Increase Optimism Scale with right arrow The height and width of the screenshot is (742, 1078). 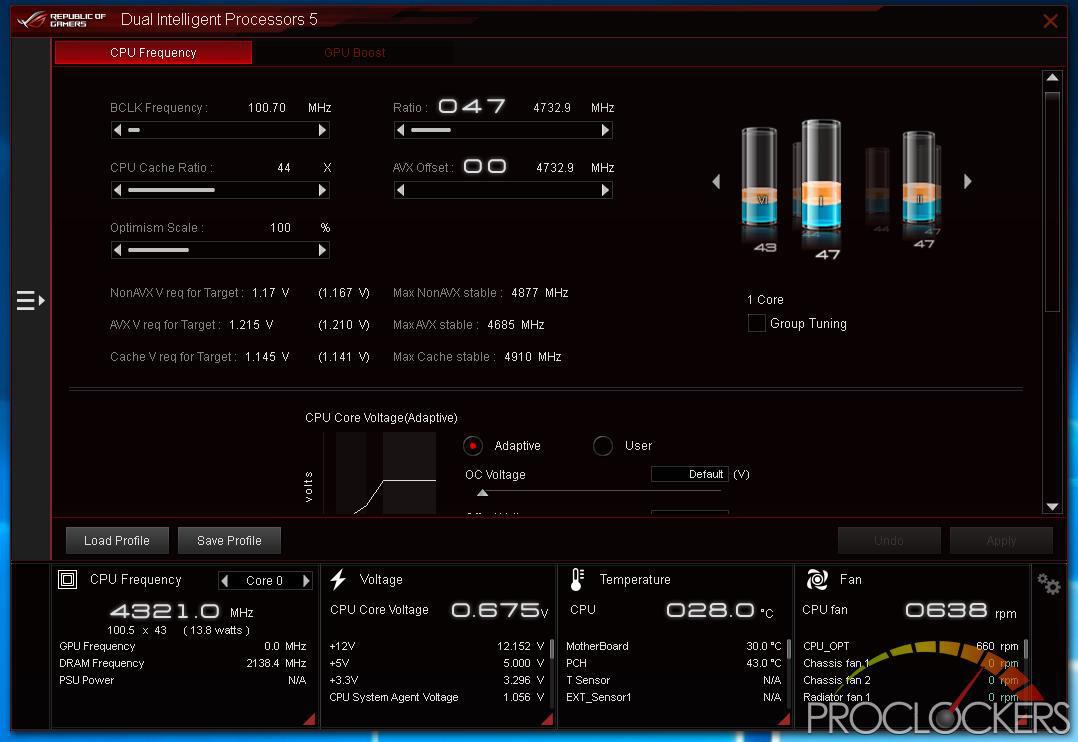pyautogui.click(x=322, y=250)
